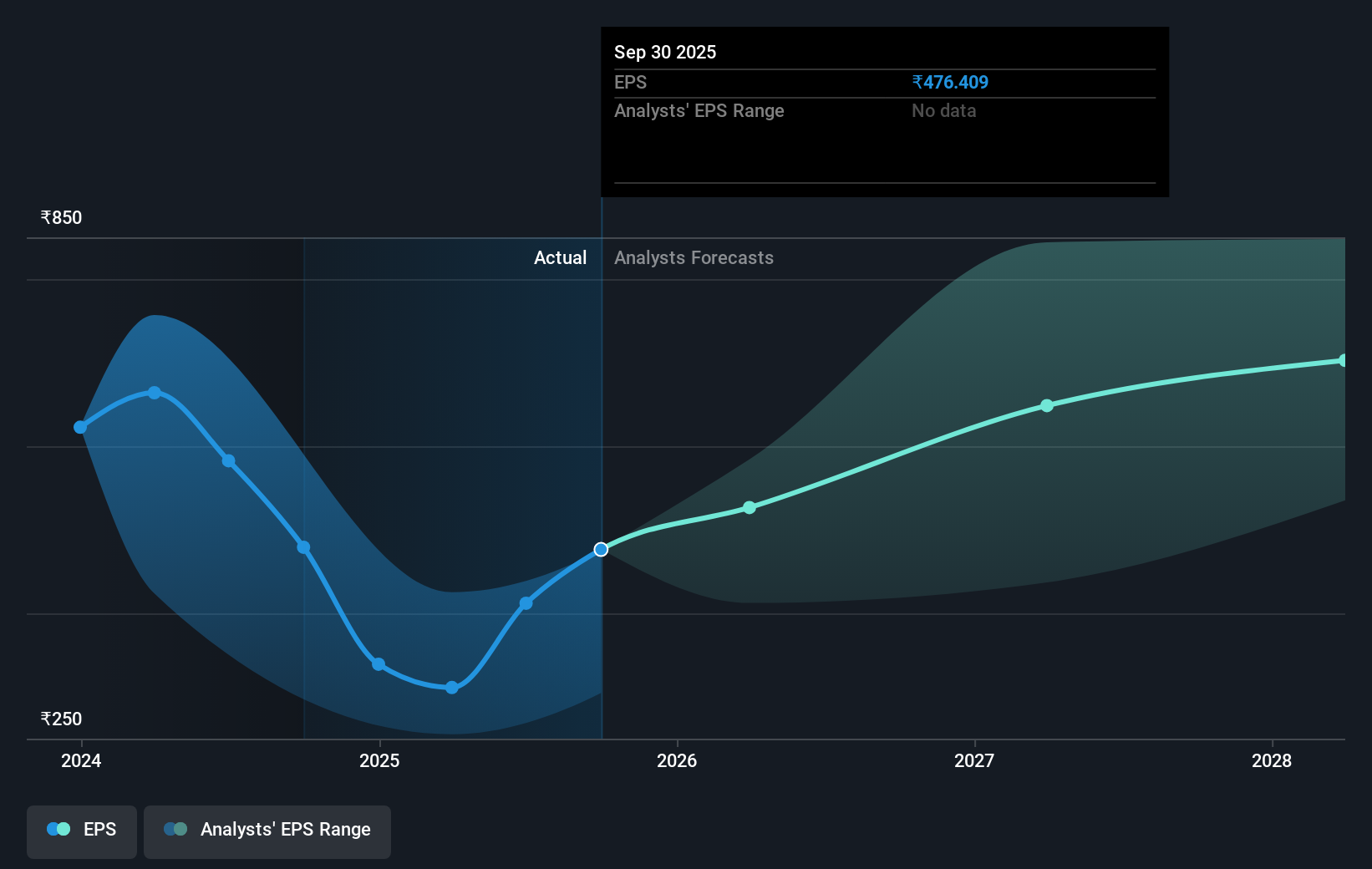Select the 2027 forecast data point

coord(1047,406)
